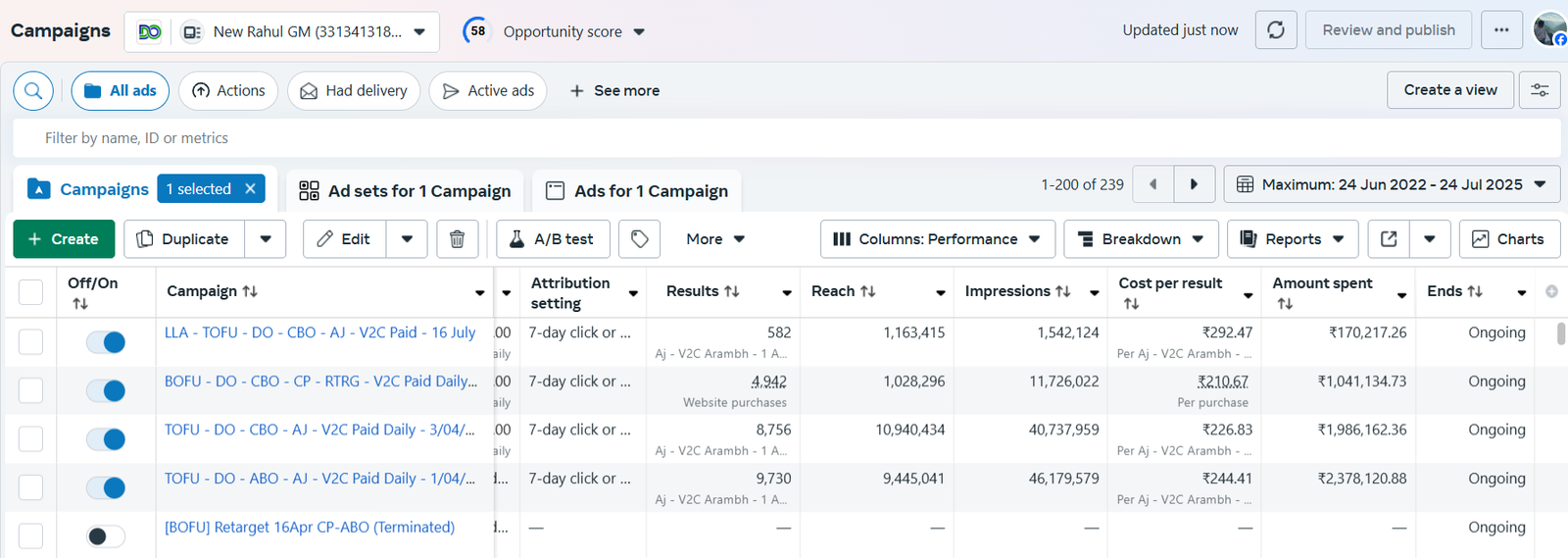Viewport: 1568px width, 558px height.
Task: Delete selection with trash icon
Action: click(457, 239)
